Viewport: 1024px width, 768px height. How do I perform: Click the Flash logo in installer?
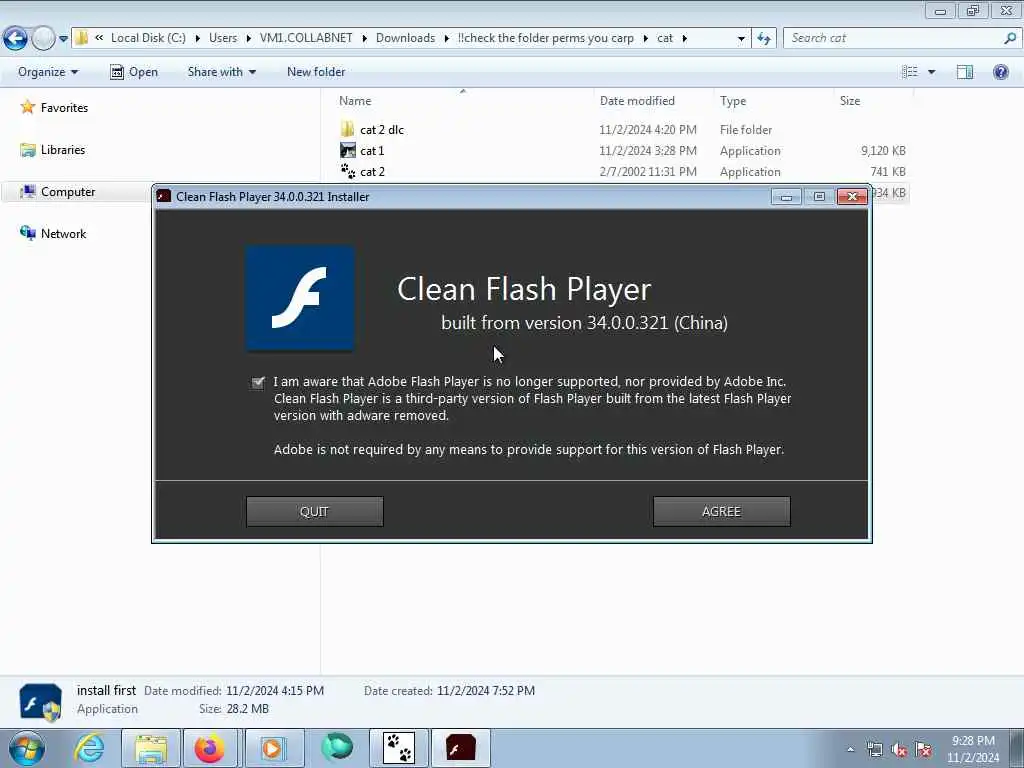click(300, 298)
